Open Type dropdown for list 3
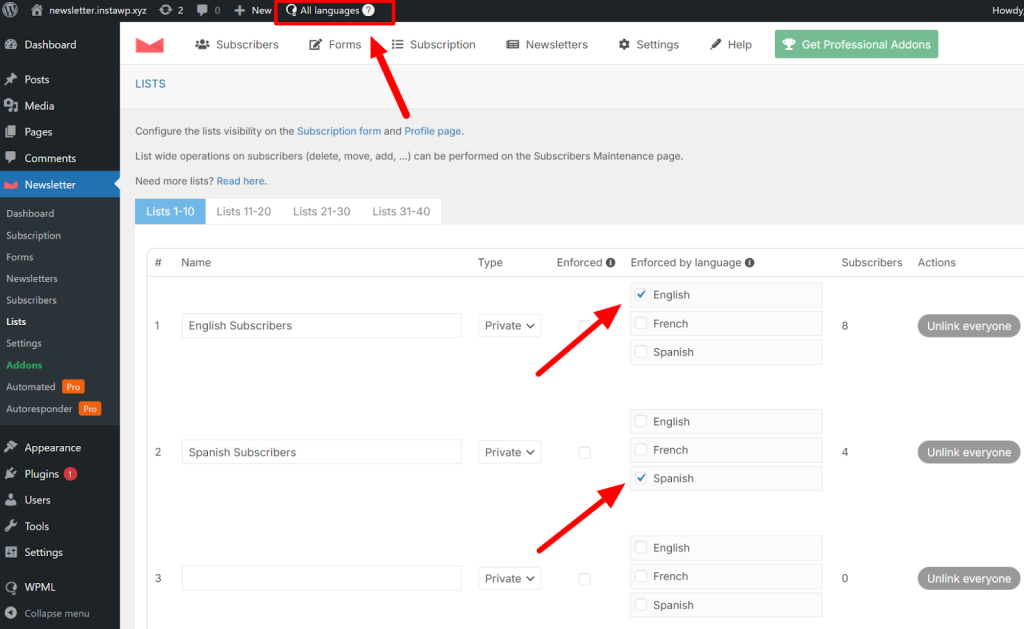The width and height of the screenshot is (1024, 629). 509,579
